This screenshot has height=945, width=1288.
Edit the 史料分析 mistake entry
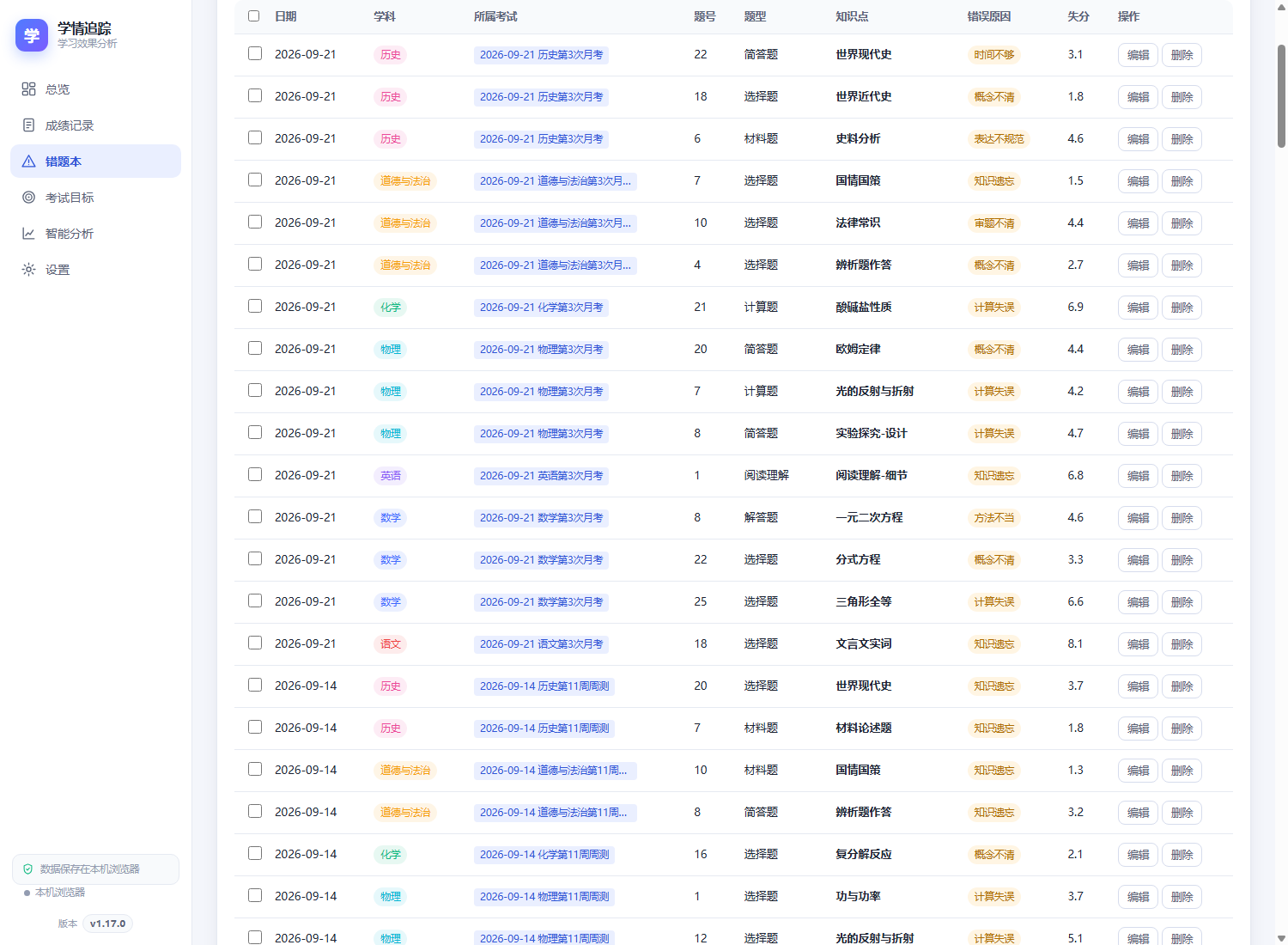(x=1138, y=139)
